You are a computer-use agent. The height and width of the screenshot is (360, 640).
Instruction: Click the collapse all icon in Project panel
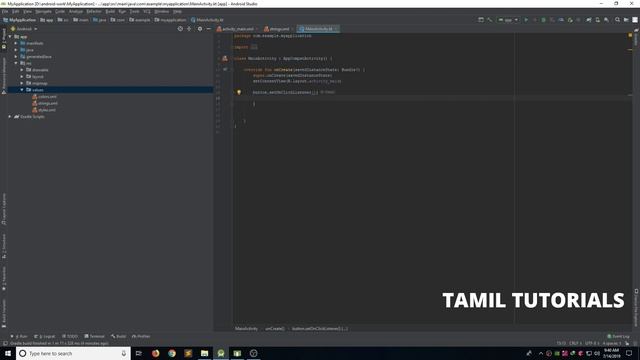(189, 29)
